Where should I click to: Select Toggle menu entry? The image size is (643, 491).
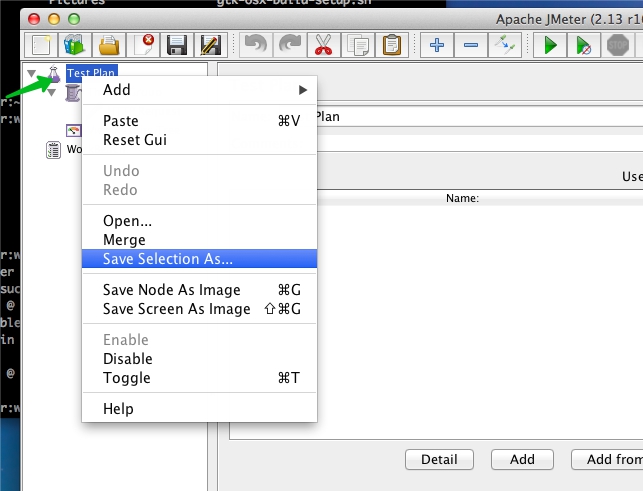199,378
